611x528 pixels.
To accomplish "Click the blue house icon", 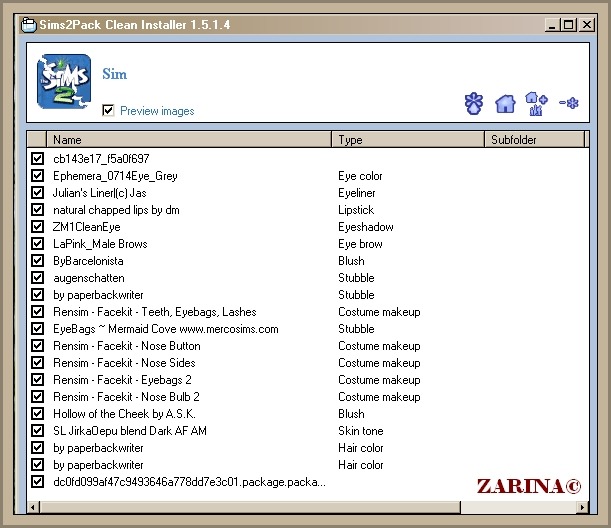I will coord(505,104).
